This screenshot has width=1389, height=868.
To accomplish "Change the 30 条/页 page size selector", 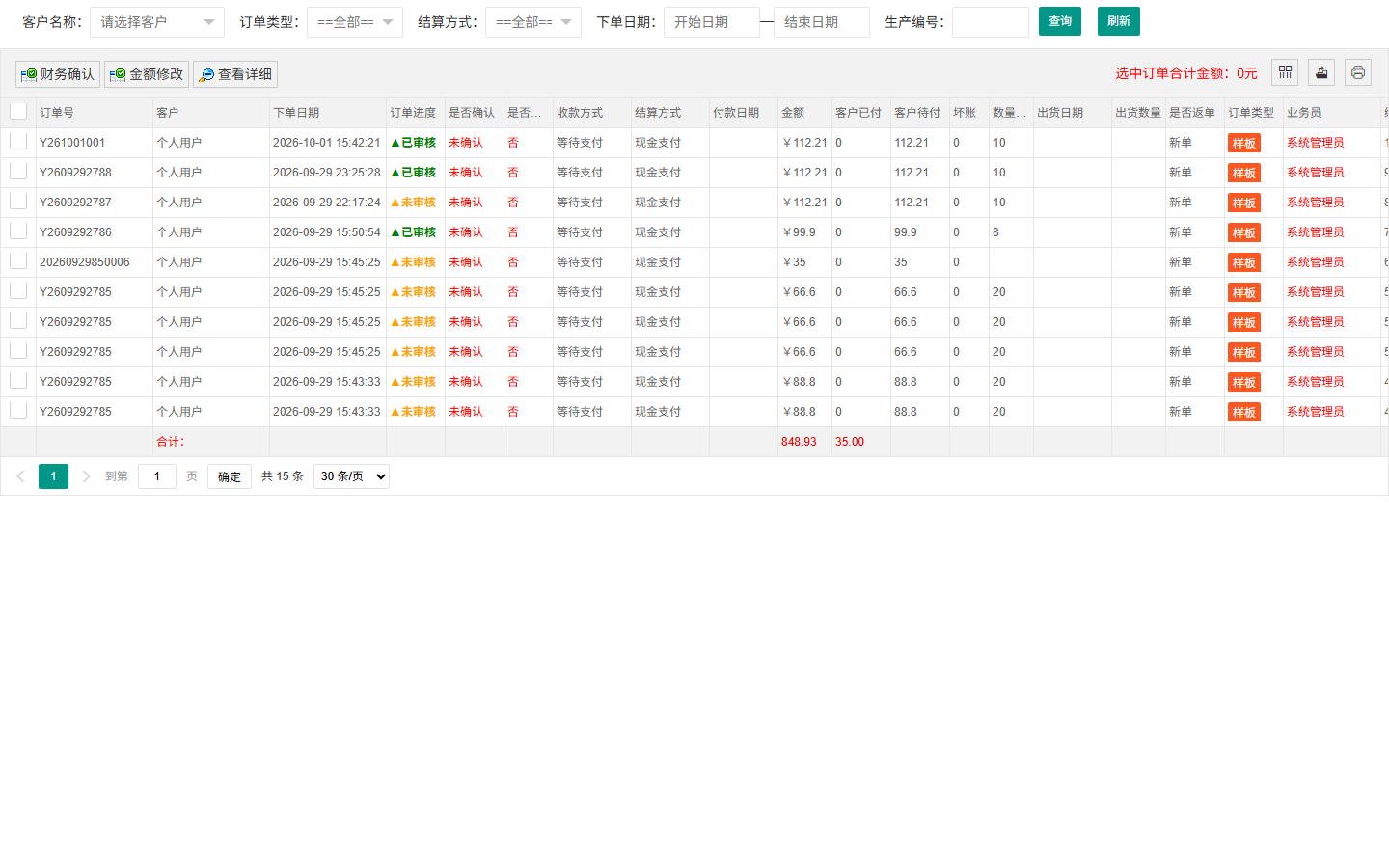I will pos(351,476).
